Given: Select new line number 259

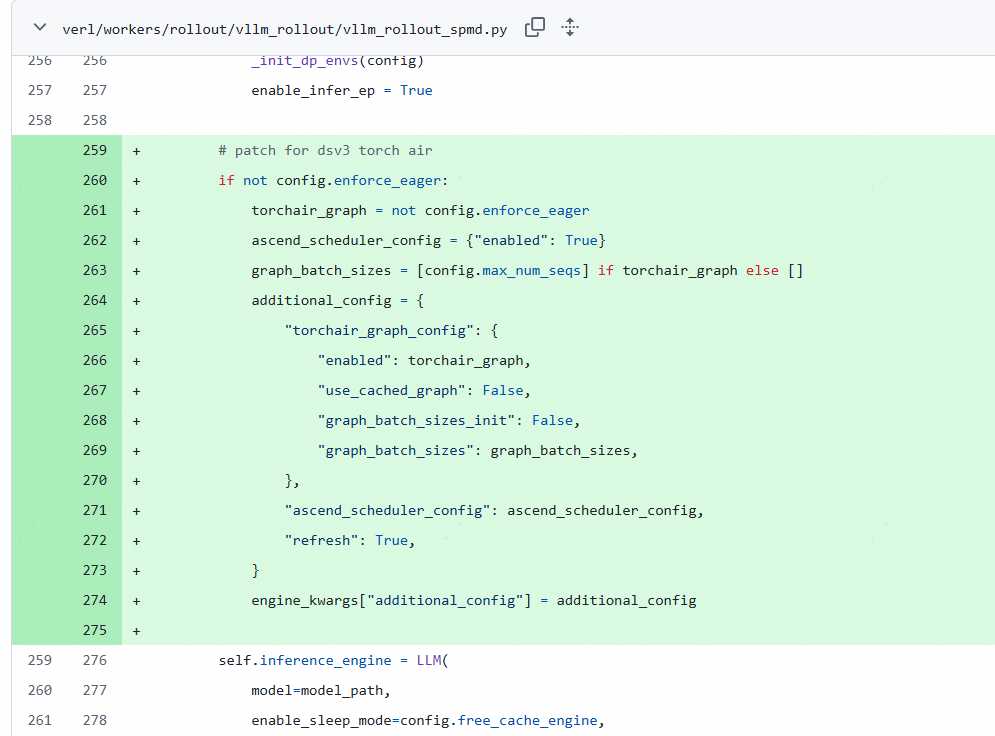Looking at the screenshot, I should coord(95,150).
